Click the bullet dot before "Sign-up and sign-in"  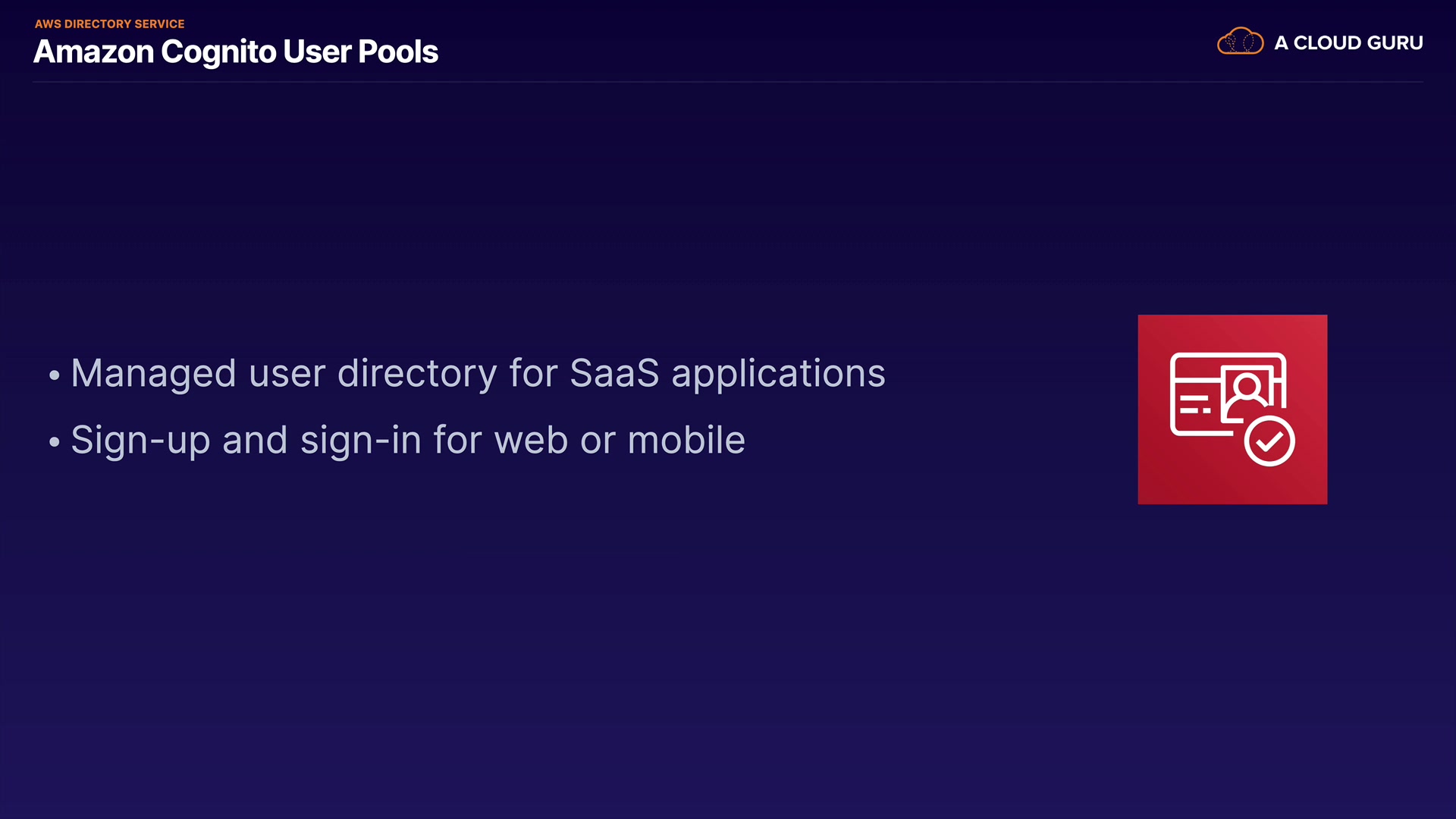[54, 442]
